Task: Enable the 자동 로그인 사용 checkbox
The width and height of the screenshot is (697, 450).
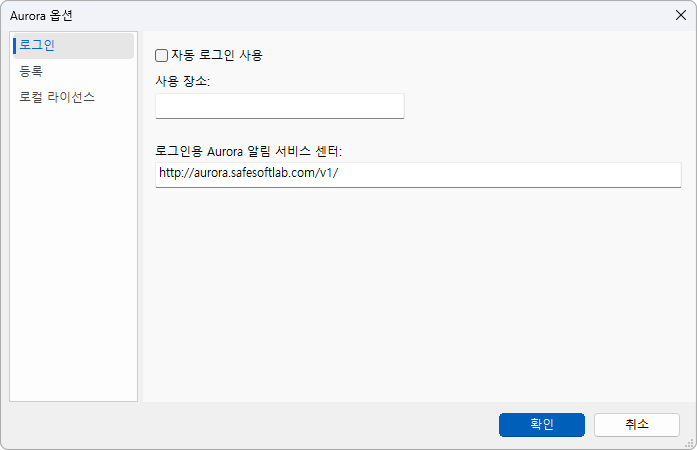Action: pyautogui.click(x=161, y=56)
